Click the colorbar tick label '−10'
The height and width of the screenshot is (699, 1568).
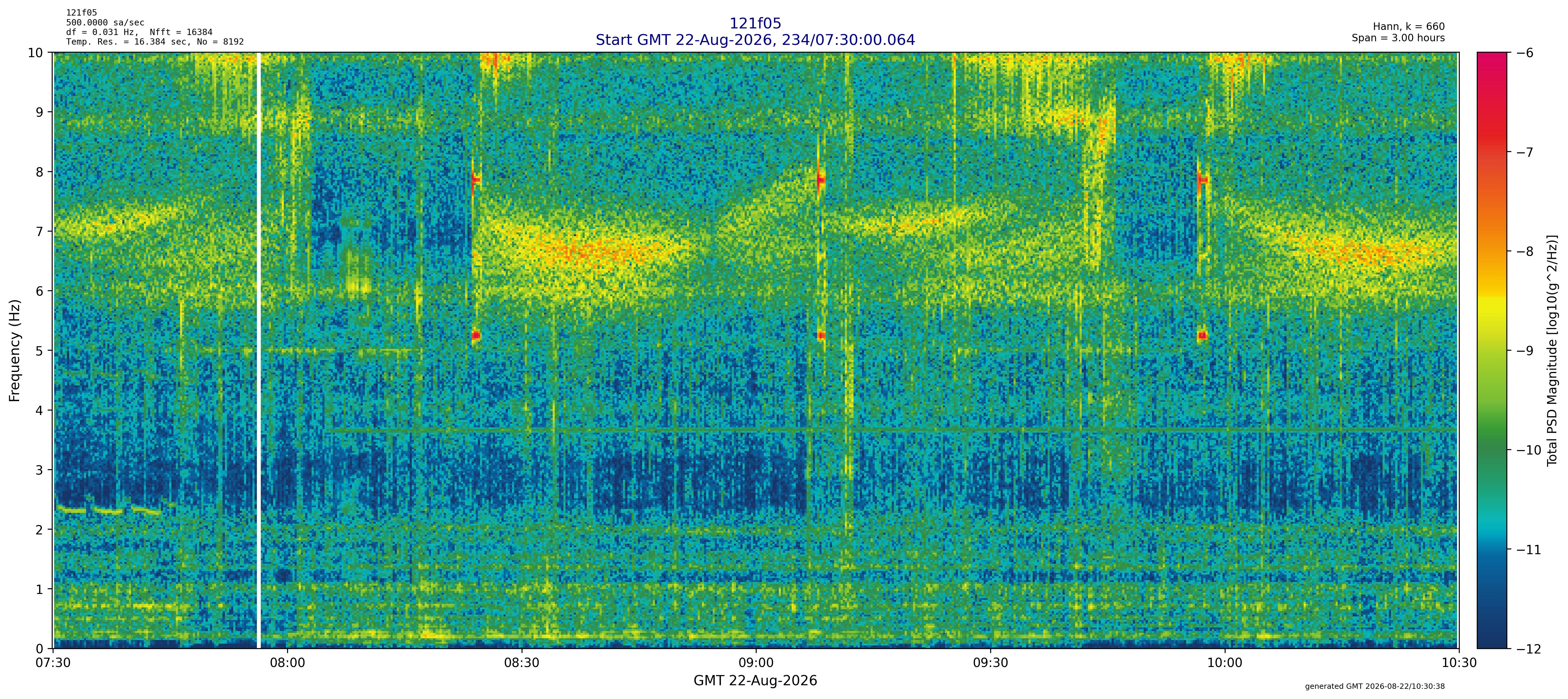tap(1529, 450)
